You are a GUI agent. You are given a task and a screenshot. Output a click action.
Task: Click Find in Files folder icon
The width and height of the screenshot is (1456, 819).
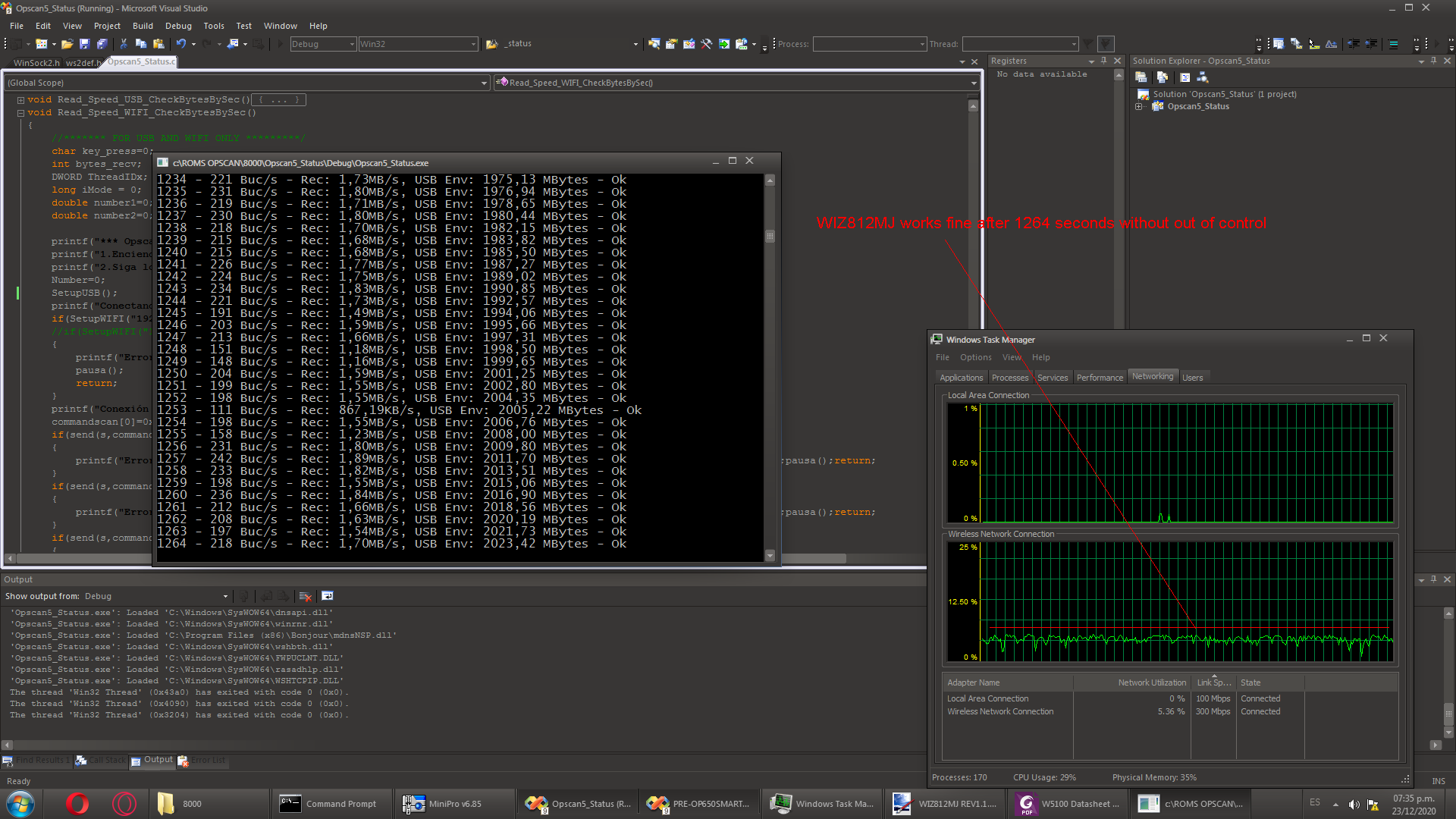click(x=491, y=44)
